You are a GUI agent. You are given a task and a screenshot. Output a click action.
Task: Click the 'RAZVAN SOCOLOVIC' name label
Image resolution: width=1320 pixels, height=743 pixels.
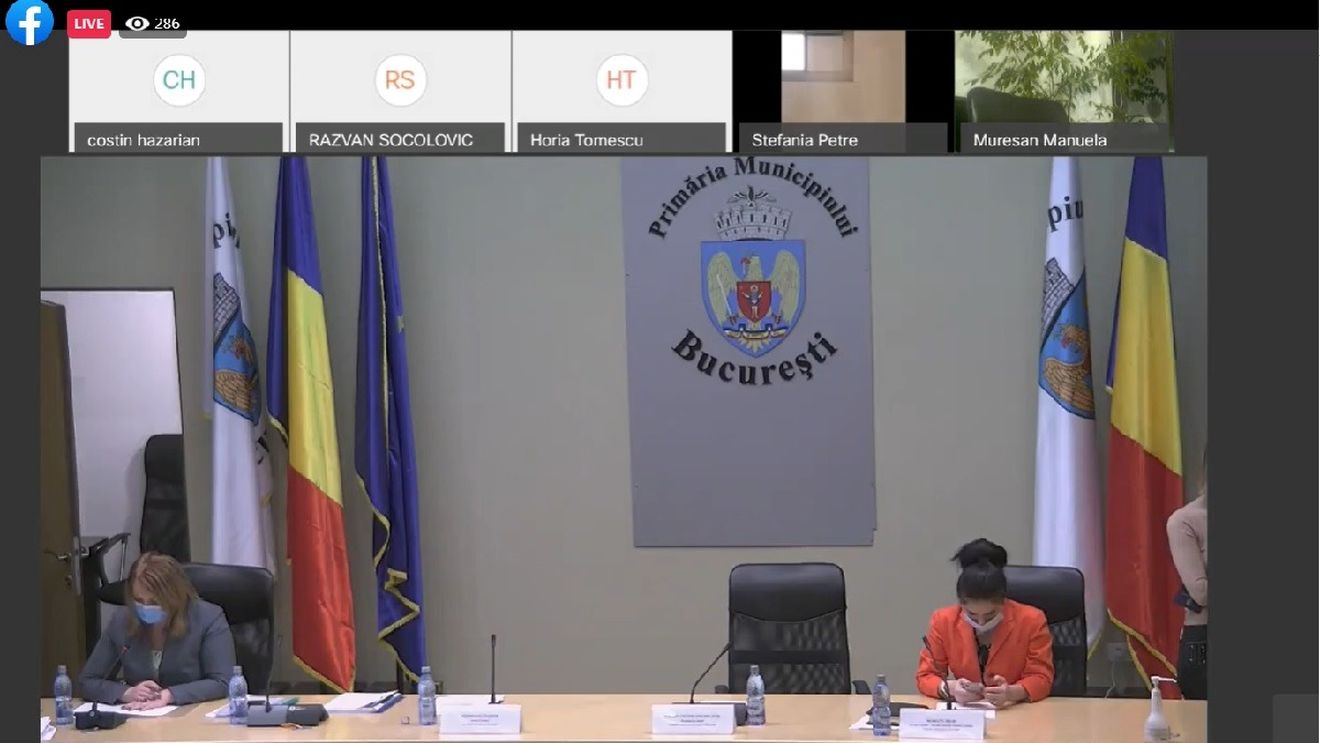click(391, 140)
